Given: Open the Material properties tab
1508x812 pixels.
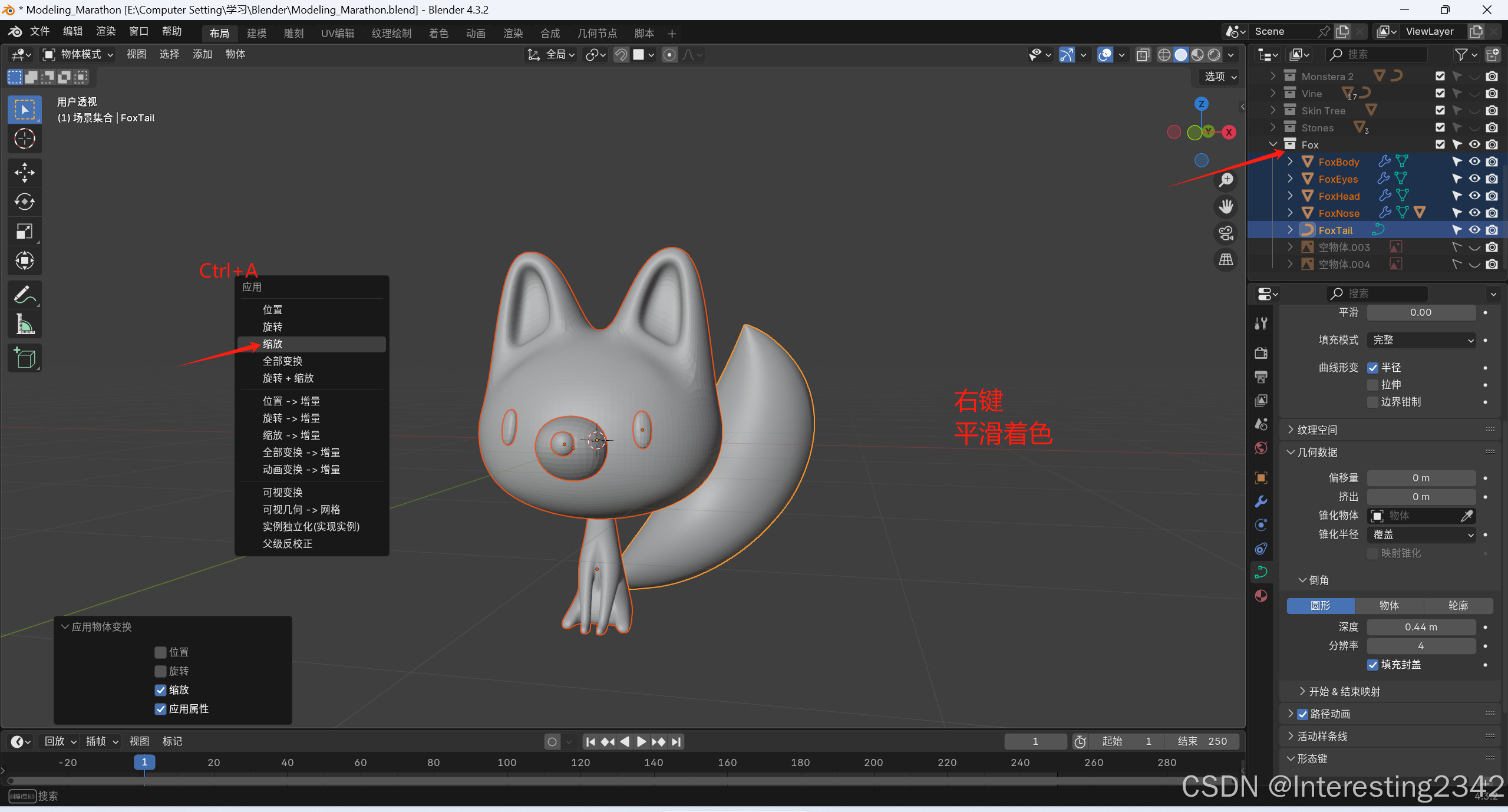Looking at the screenshot, I should [x=1261, y=596].
